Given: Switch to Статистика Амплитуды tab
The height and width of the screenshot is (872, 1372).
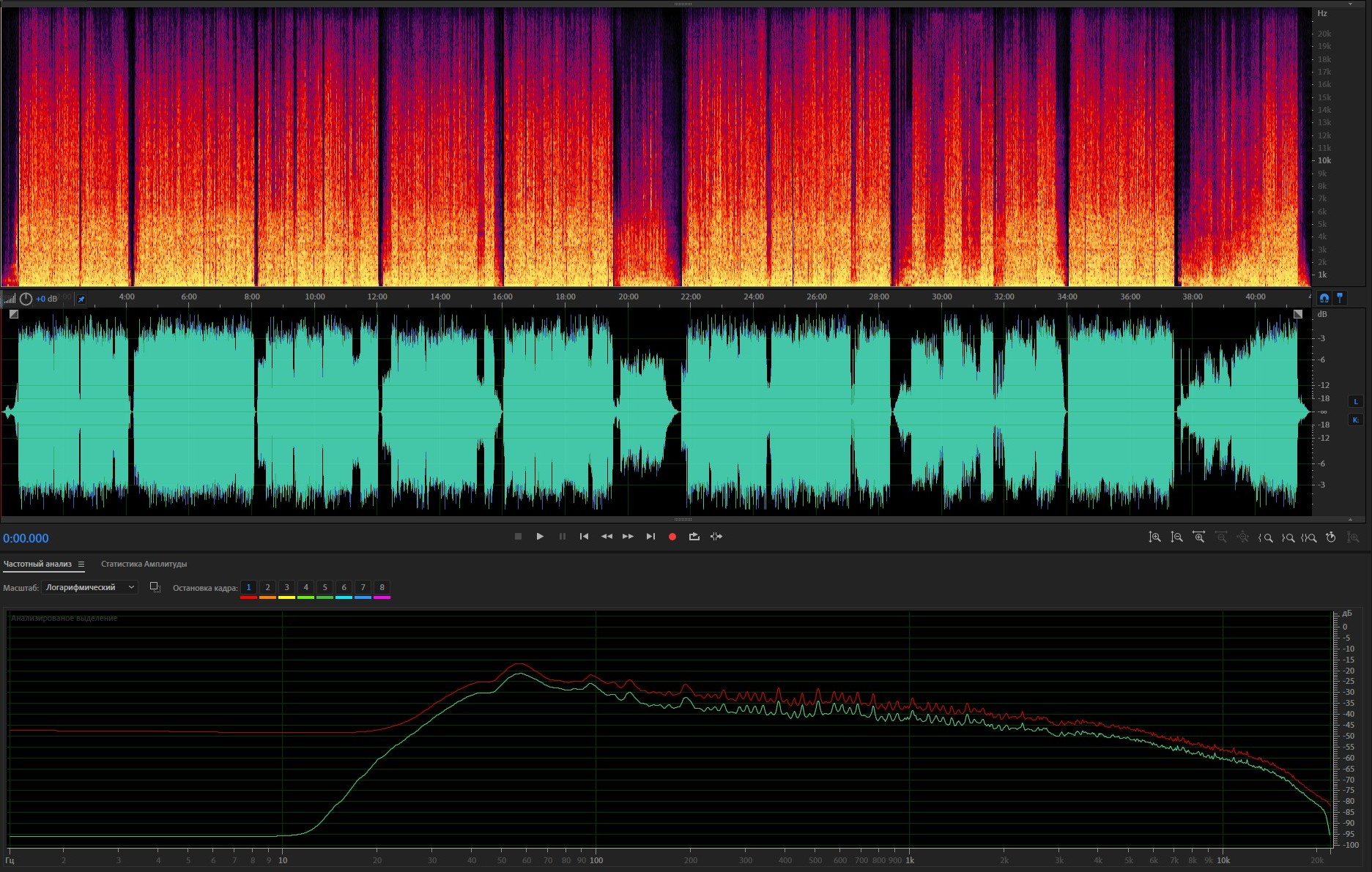Looking at the screenshot, I should tap(144, 564).
